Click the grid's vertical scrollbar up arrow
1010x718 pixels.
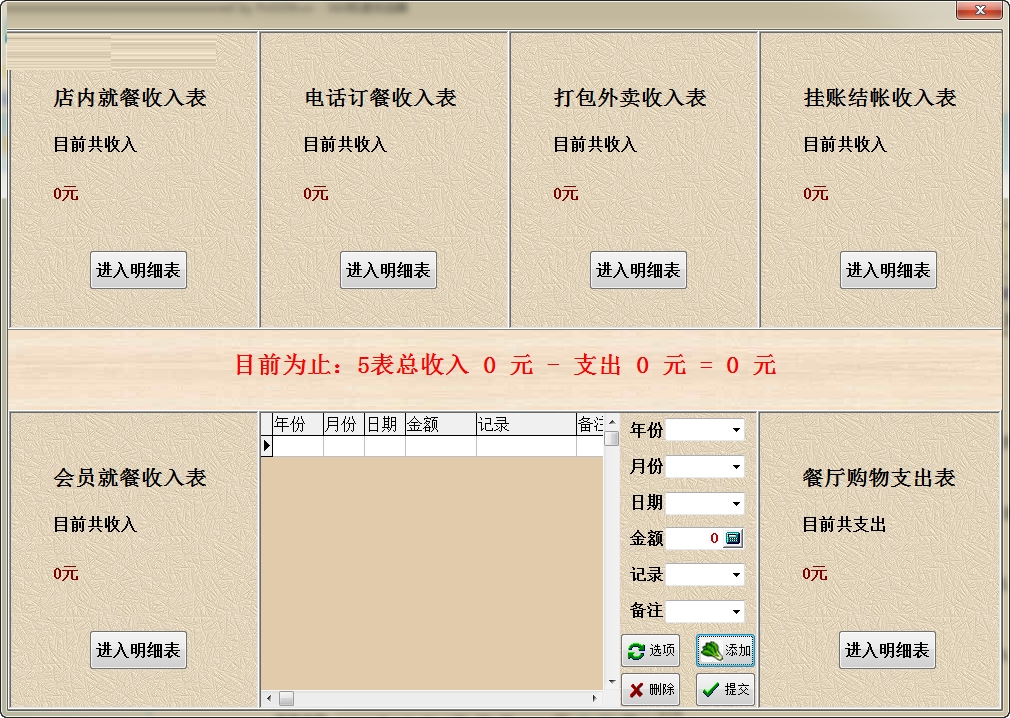(612, 422)
